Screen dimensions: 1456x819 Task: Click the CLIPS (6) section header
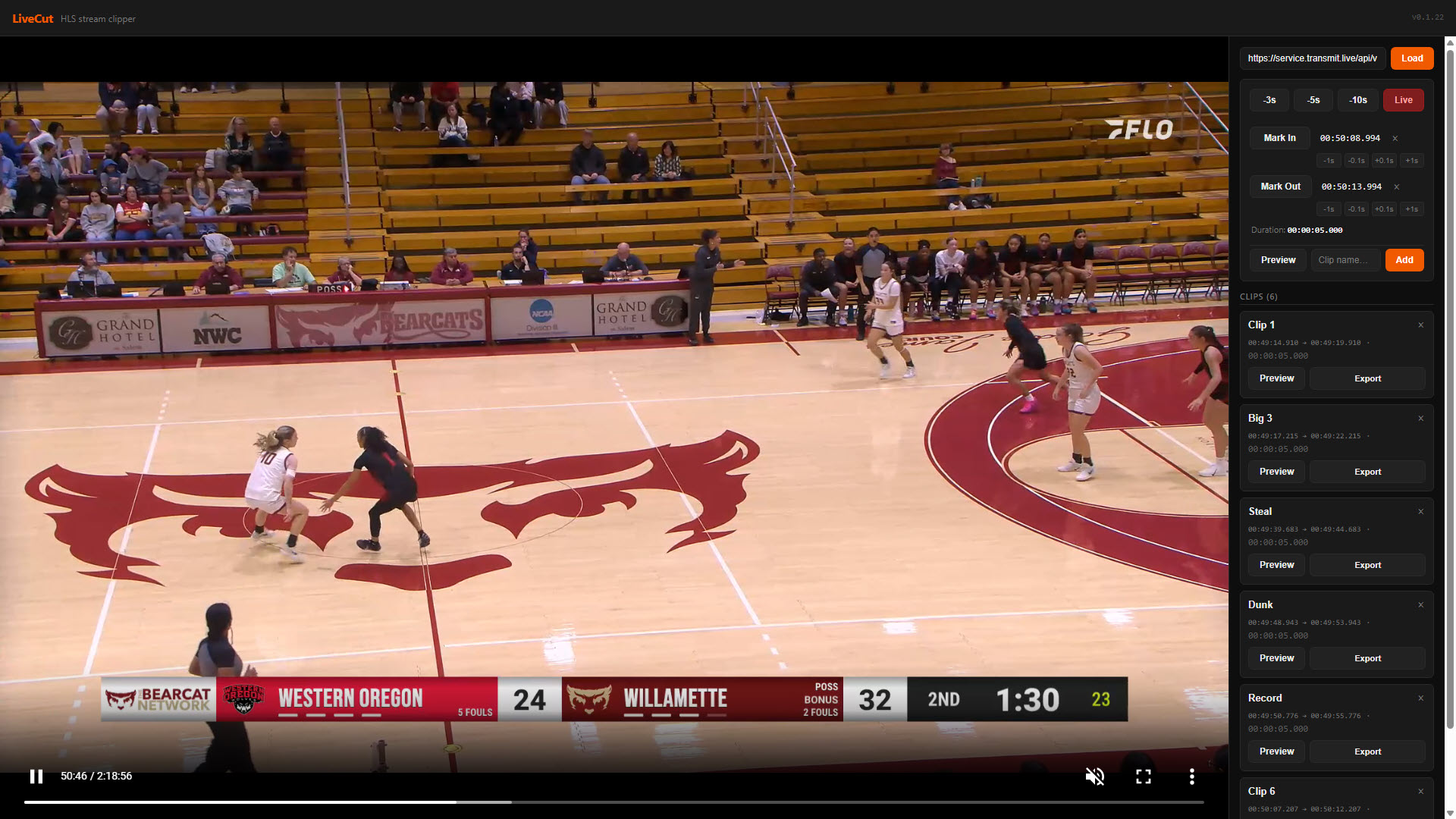(x=1258, y=297)
